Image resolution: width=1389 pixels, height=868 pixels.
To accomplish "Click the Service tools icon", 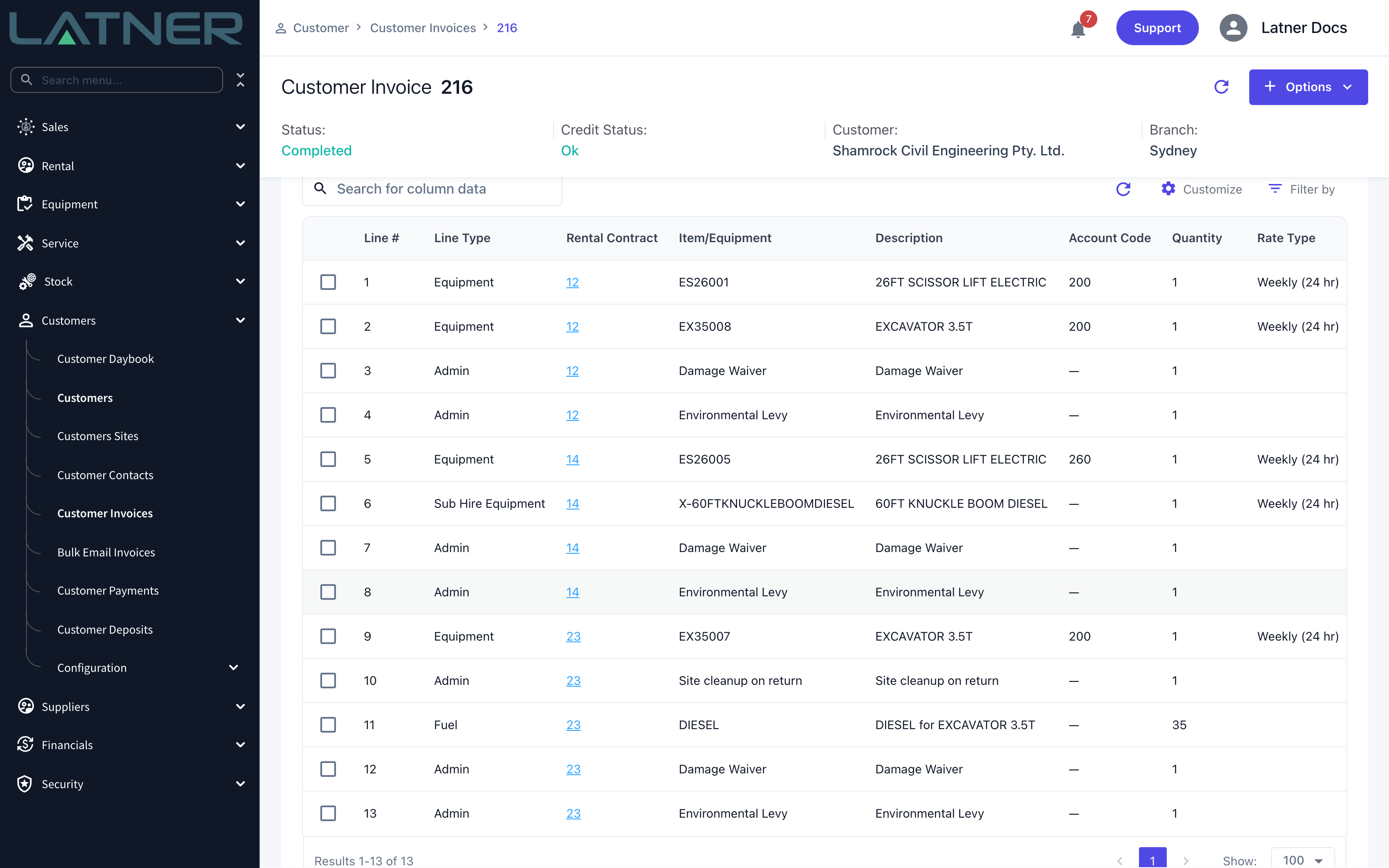I will (x=25, y=243).
